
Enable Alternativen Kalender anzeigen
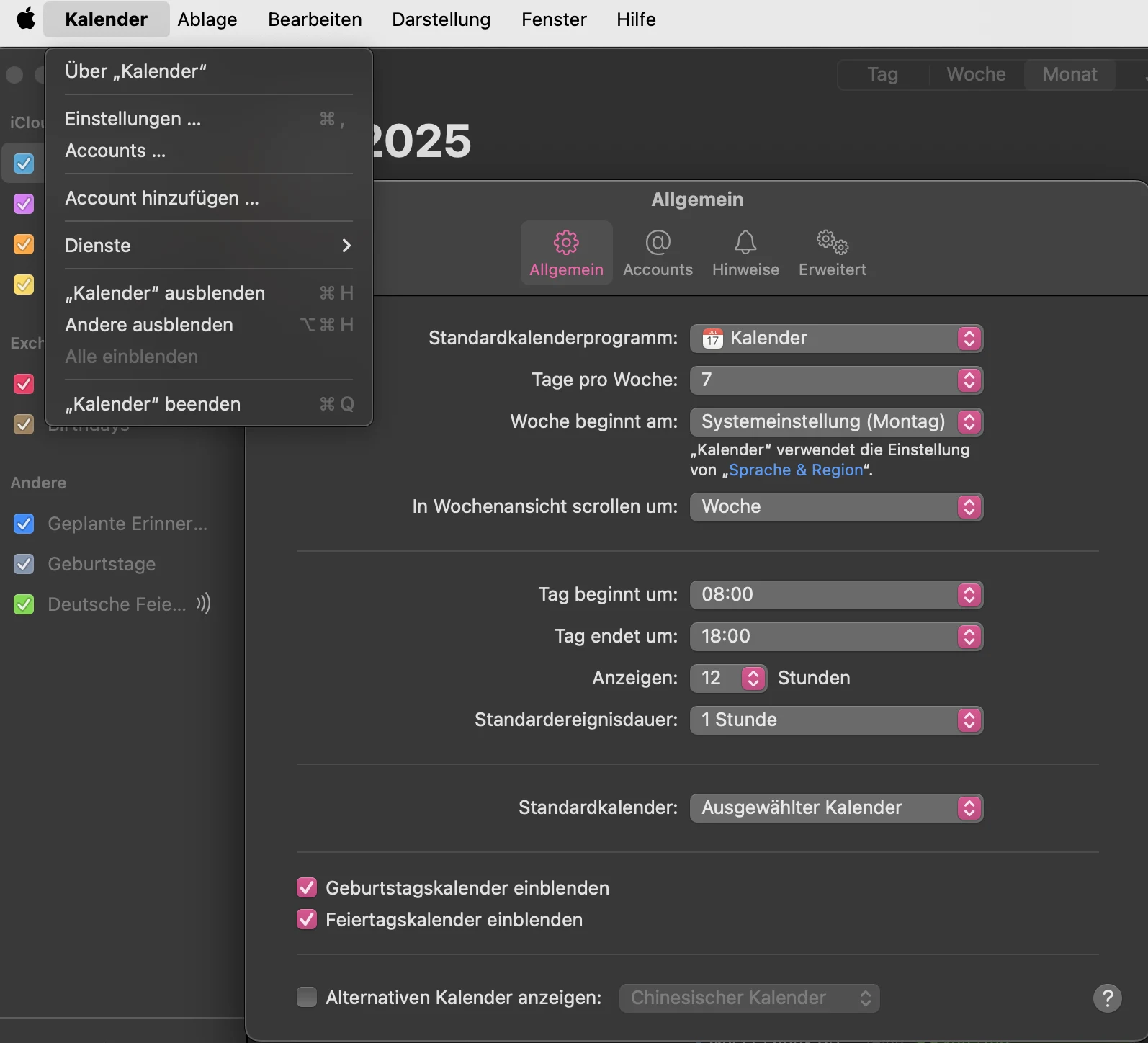(307, 997)
